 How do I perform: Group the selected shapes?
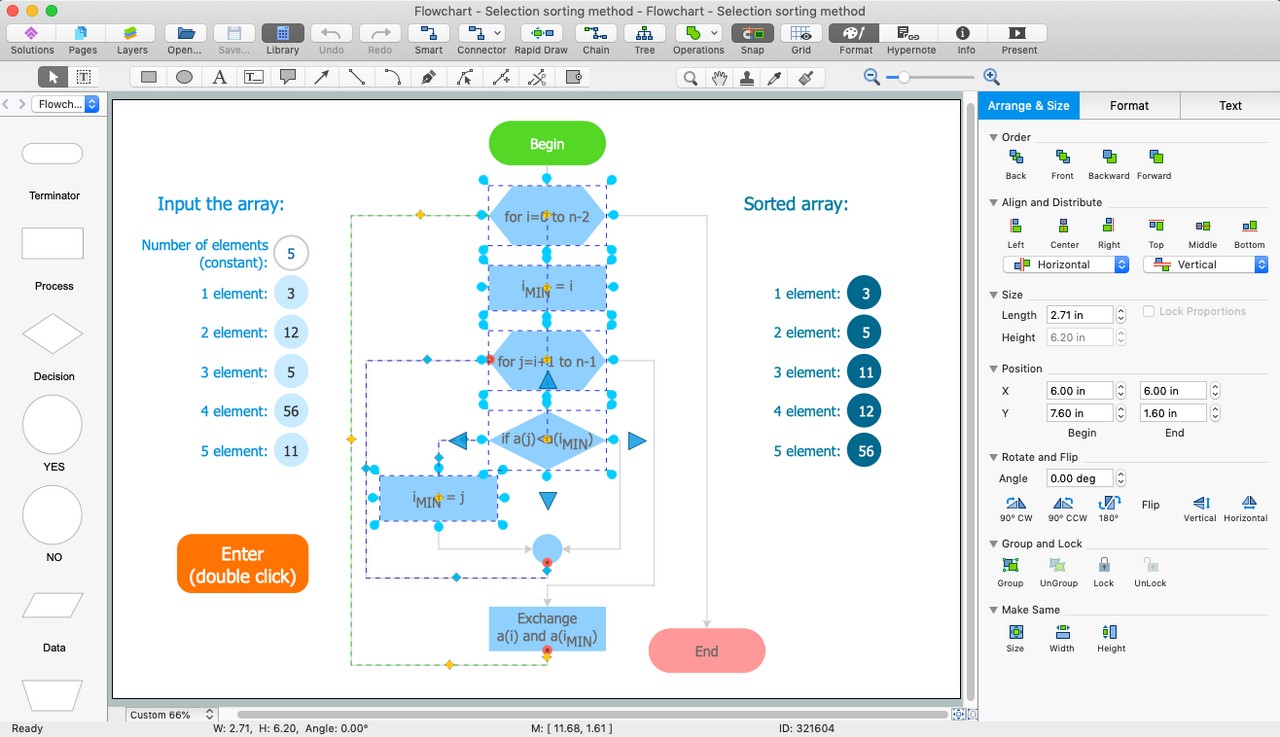[1010, 566]
